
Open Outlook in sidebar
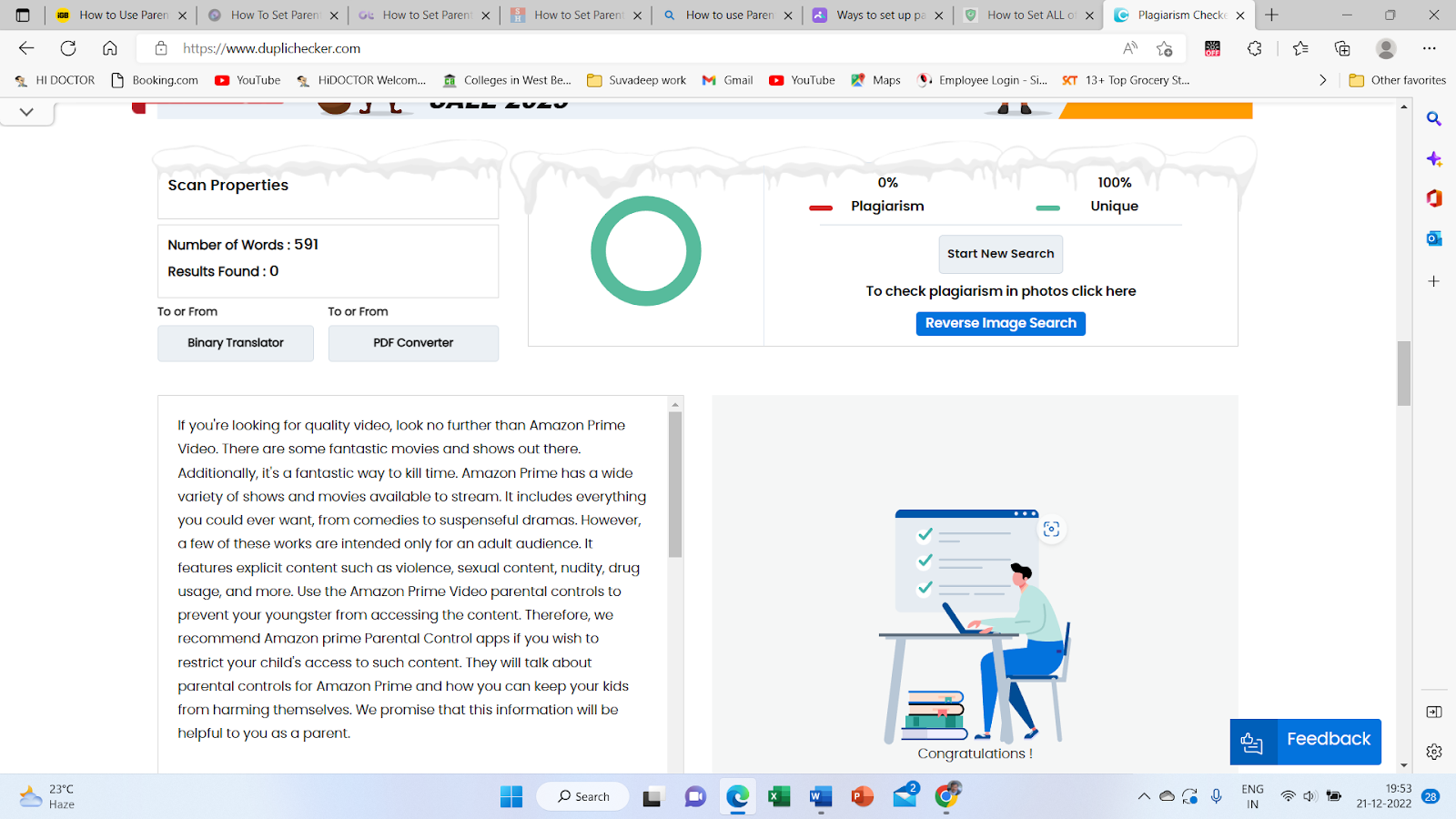click(1434, 238)
